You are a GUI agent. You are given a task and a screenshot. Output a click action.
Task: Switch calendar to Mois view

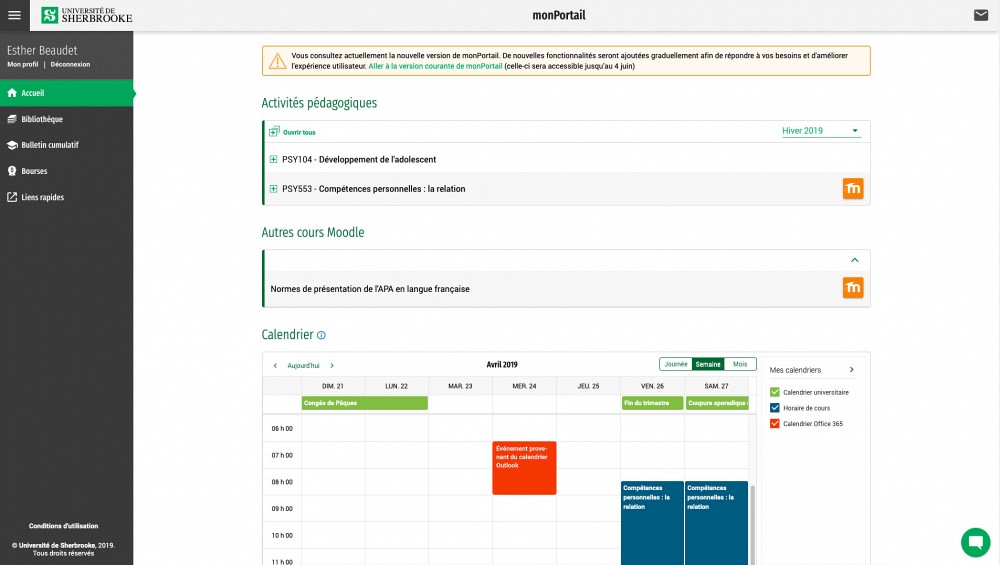coord(740,364)
